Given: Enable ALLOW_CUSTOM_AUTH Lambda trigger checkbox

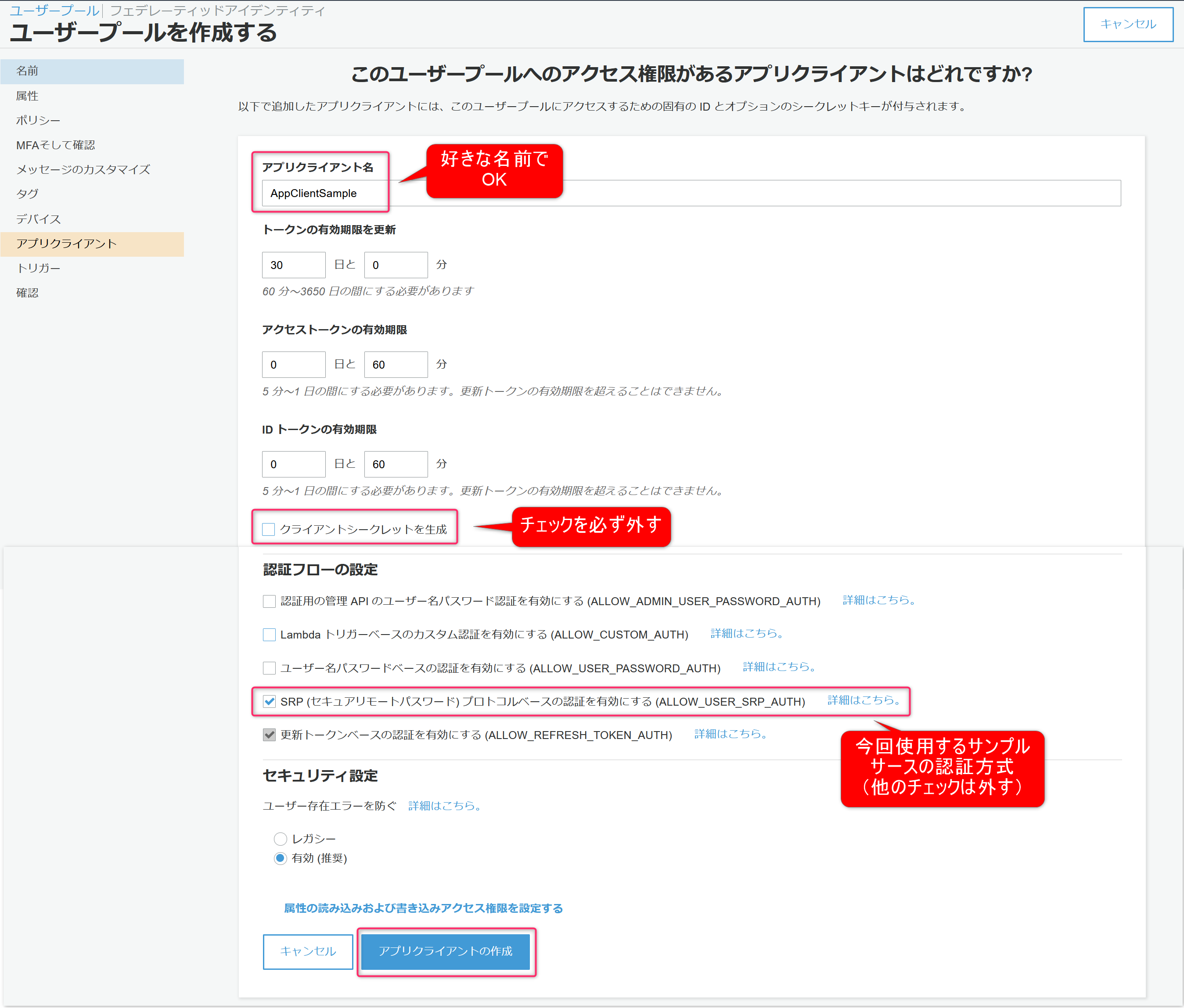Looking at the screenshot, I should click(x=269, y=635).
